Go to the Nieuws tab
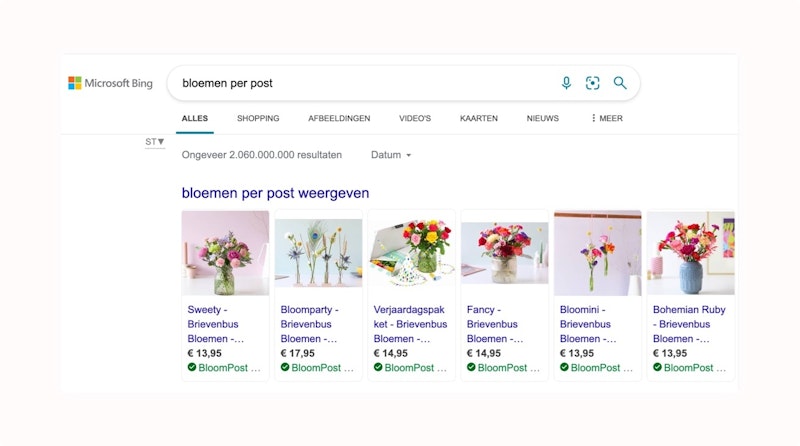Screen dimensions: 800x446 click(542, 118)
